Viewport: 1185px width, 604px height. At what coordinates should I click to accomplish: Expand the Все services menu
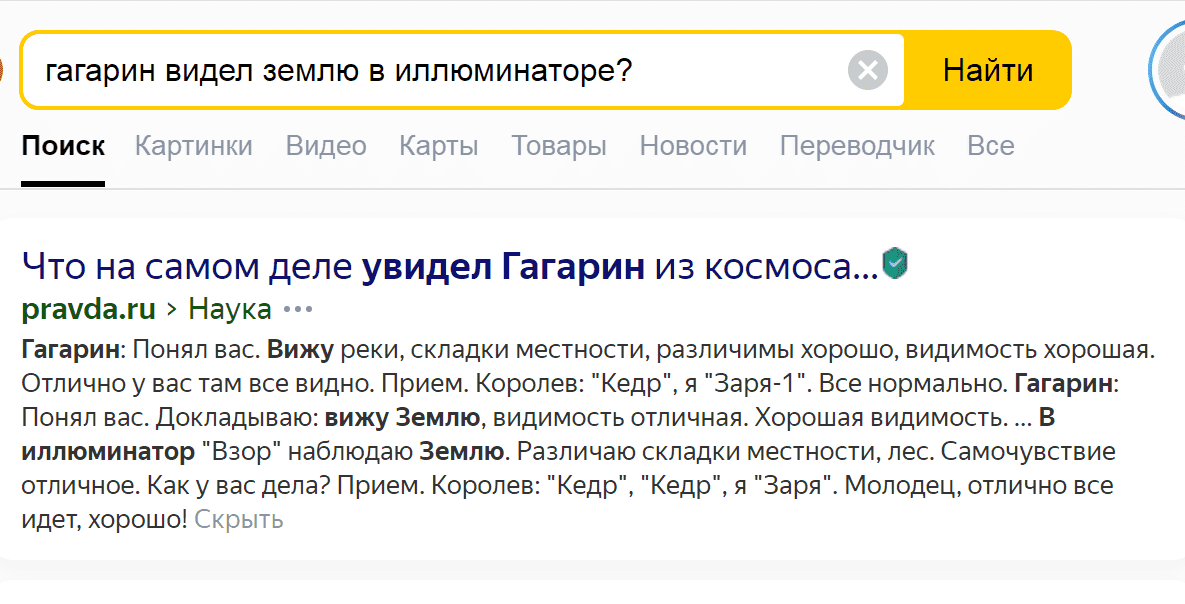[991, 146]
